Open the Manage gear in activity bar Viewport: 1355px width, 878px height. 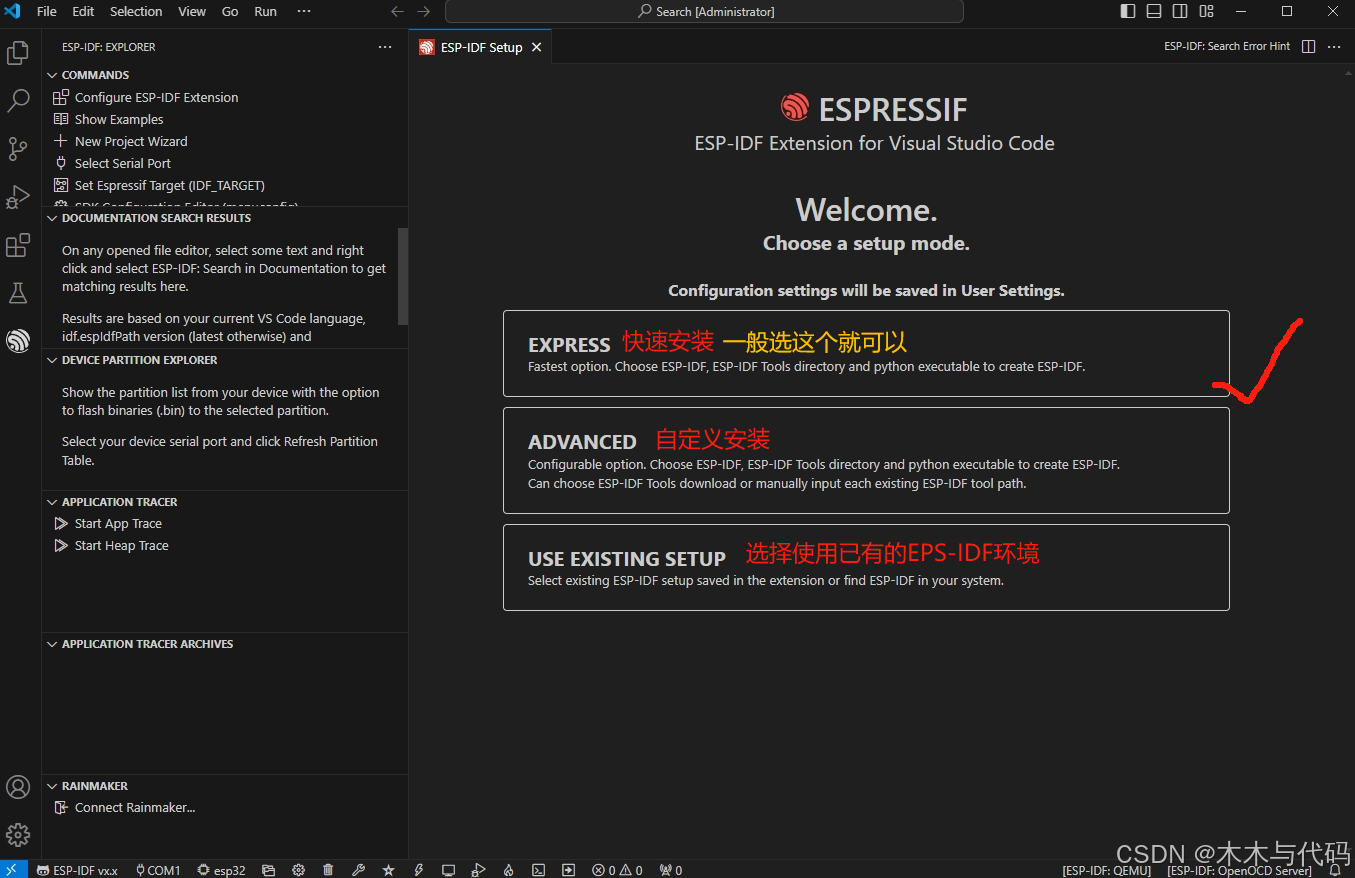(x=18, y=835)
